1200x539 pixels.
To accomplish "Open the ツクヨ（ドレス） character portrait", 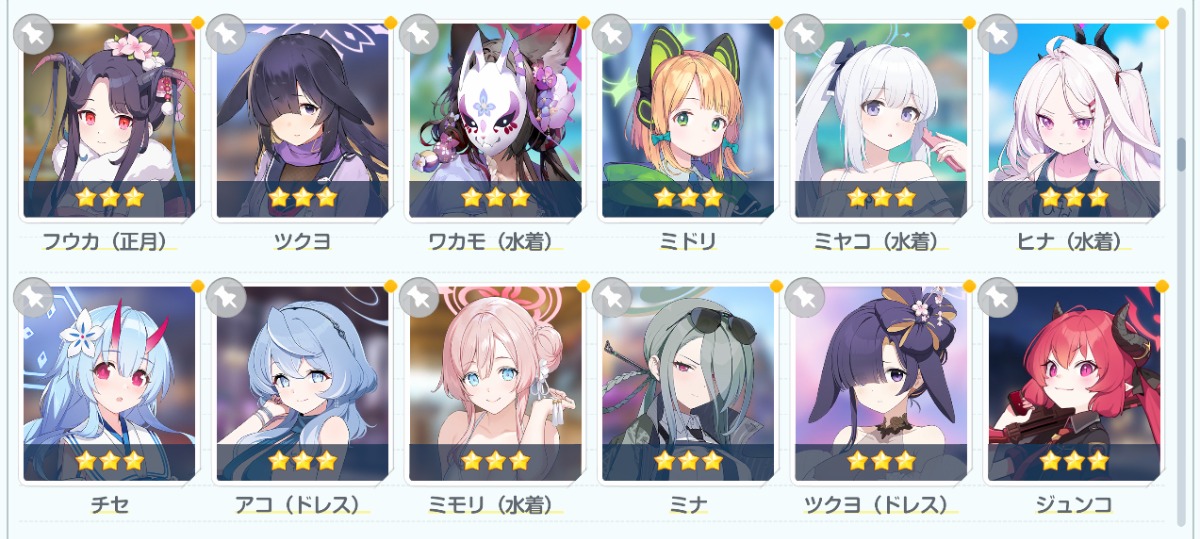I will click(881, 384).
